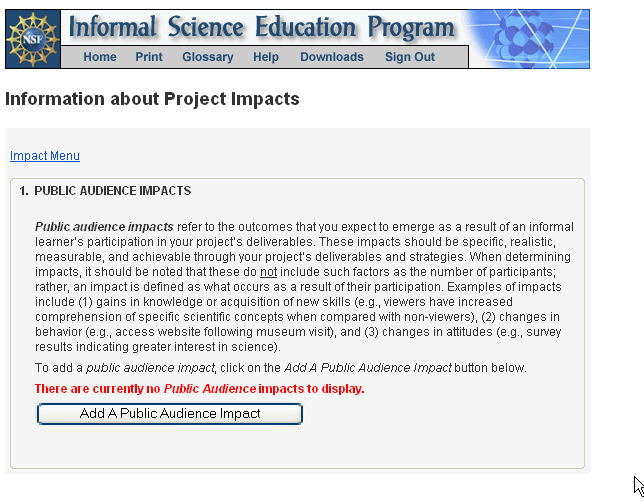
Task: Go to the Downloads section
Action: (332, 57)
